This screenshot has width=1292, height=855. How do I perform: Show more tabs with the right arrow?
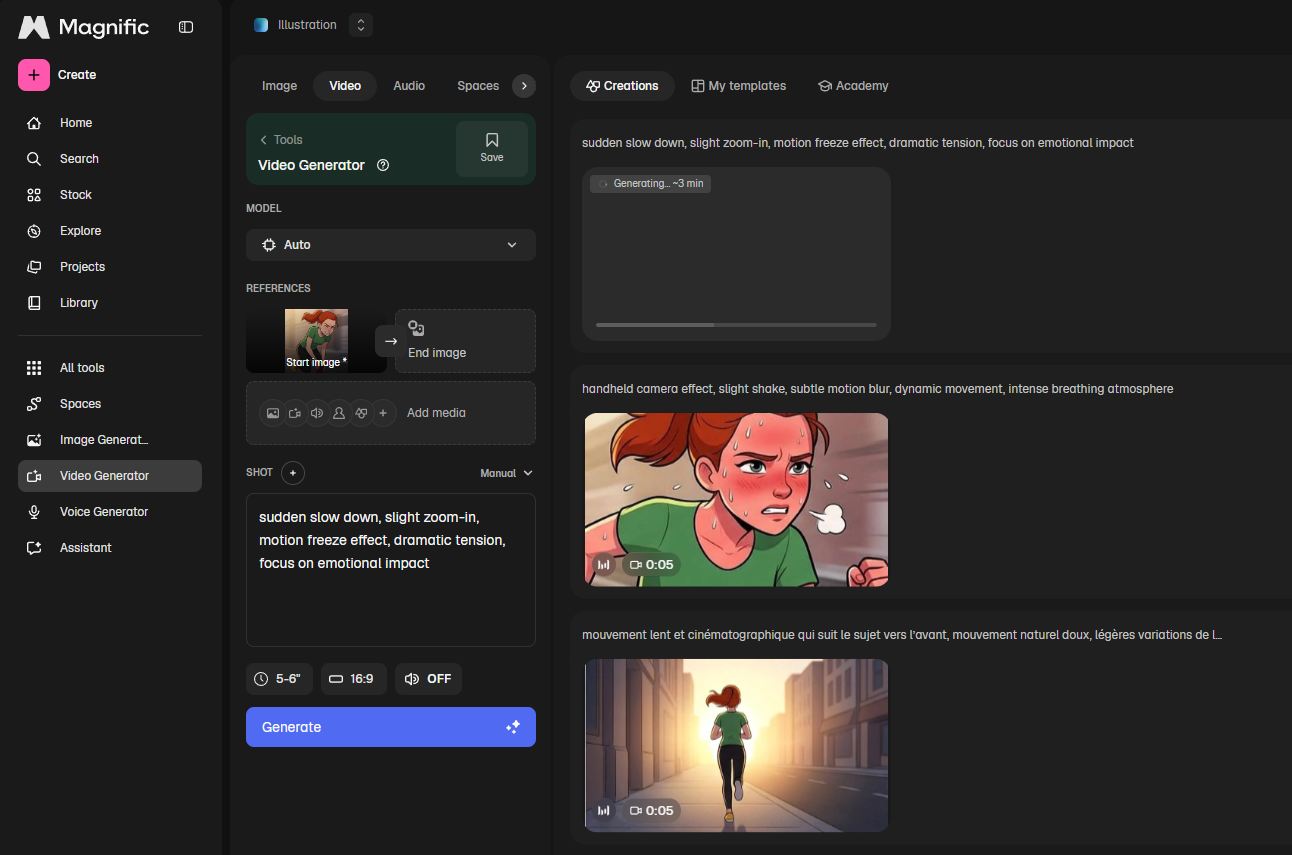[524, 86]
